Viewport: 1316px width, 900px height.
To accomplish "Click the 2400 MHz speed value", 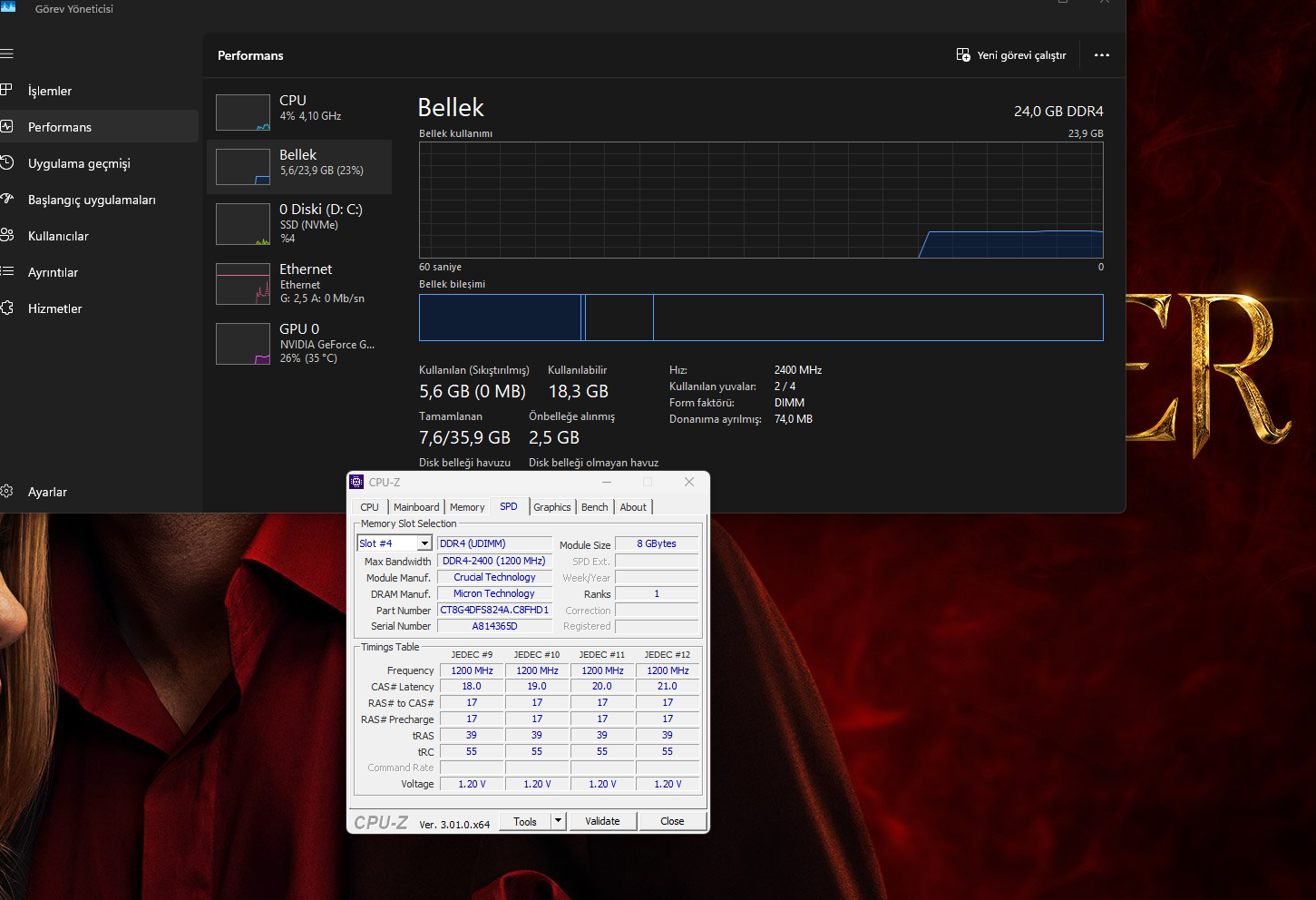I will [798, 370].
